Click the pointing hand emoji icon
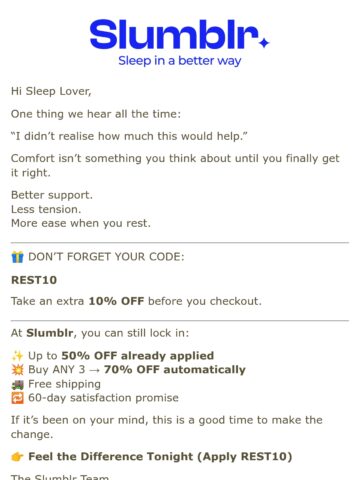The width and height of the screenshot is (360, 480). tap(17, 457)
